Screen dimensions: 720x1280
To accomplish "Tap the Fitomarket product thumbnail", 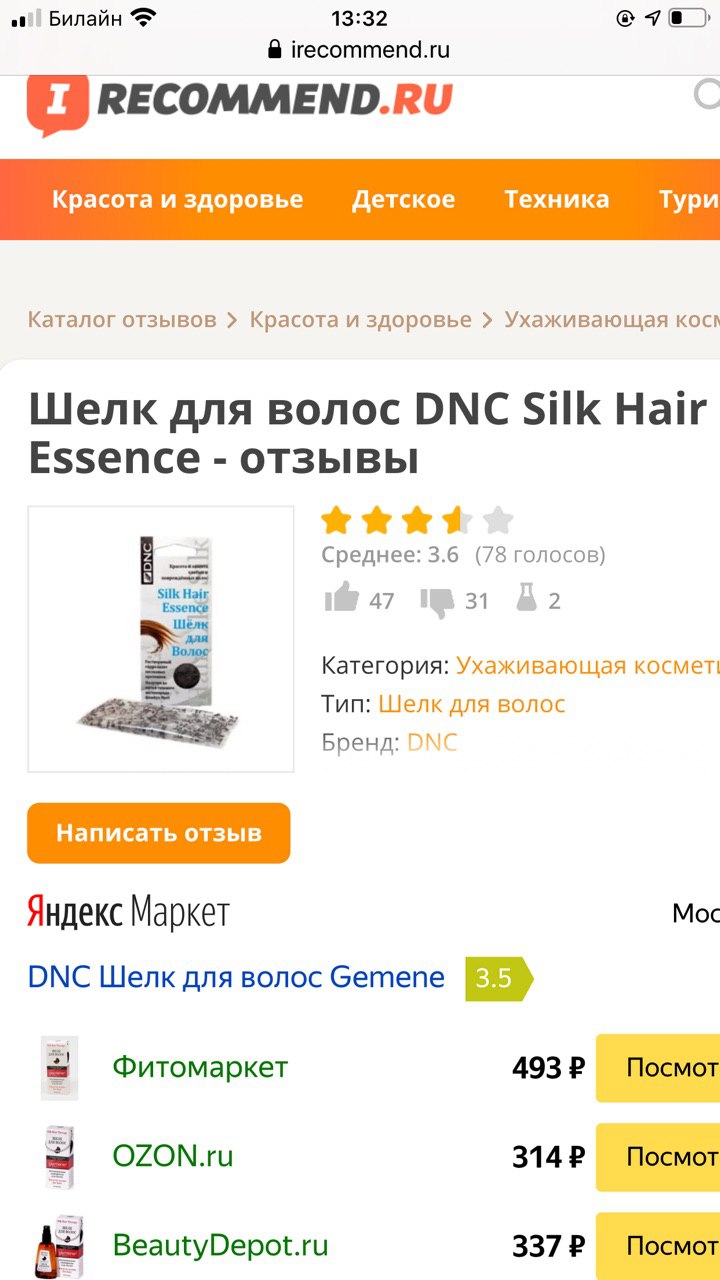I will pos(59,1068).
